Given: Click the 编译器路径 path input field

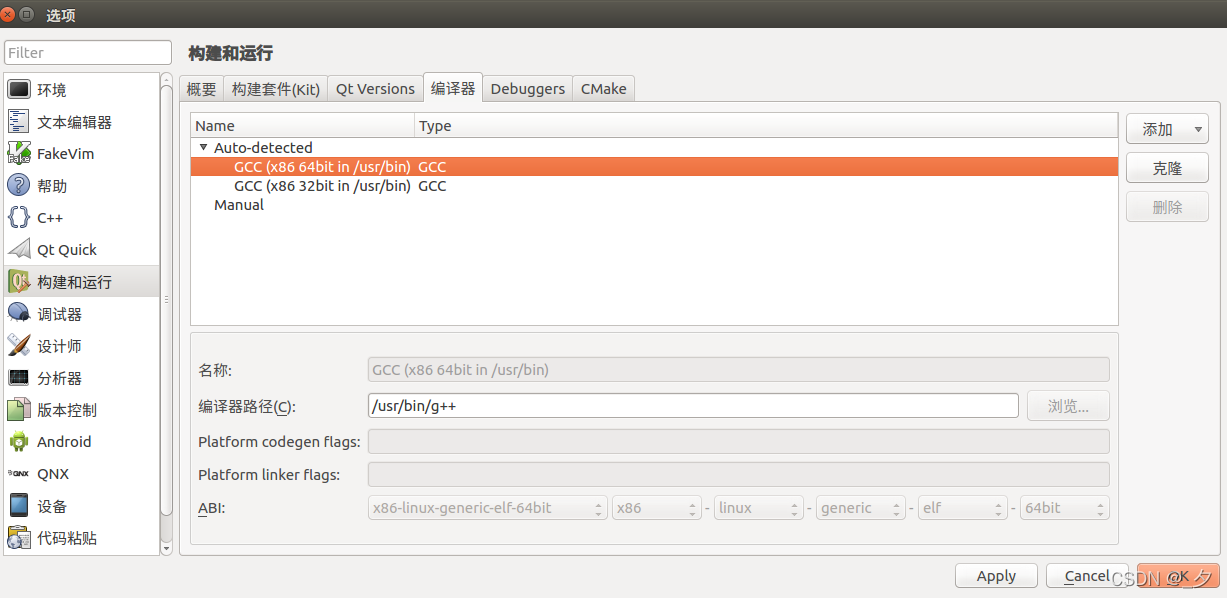Looking at the screenshot, I should [693, 406].
